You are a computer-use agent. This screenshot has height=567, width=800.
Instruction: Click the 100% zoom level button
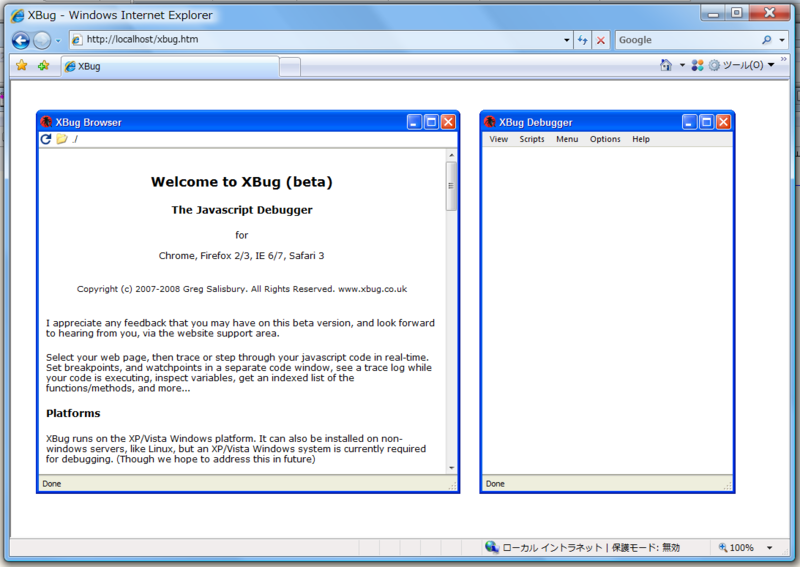pos(736,548)
